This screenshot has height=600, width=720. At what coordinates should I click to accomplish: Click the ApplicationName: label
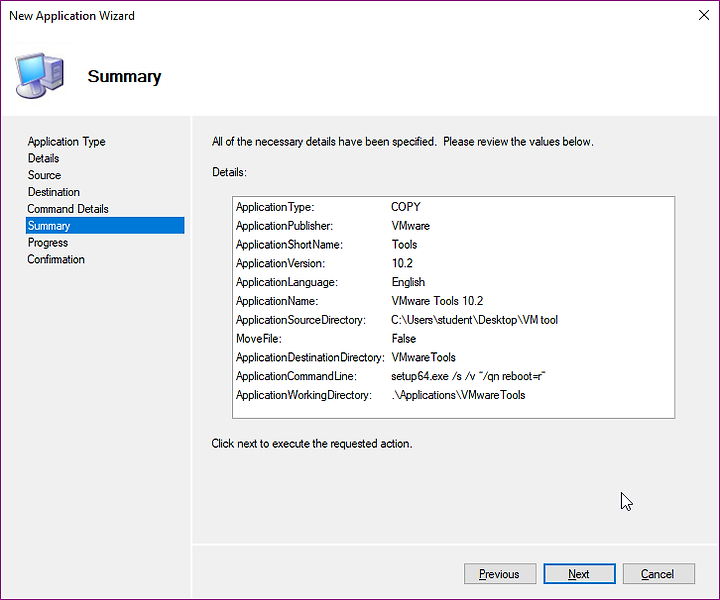[277, 301]
